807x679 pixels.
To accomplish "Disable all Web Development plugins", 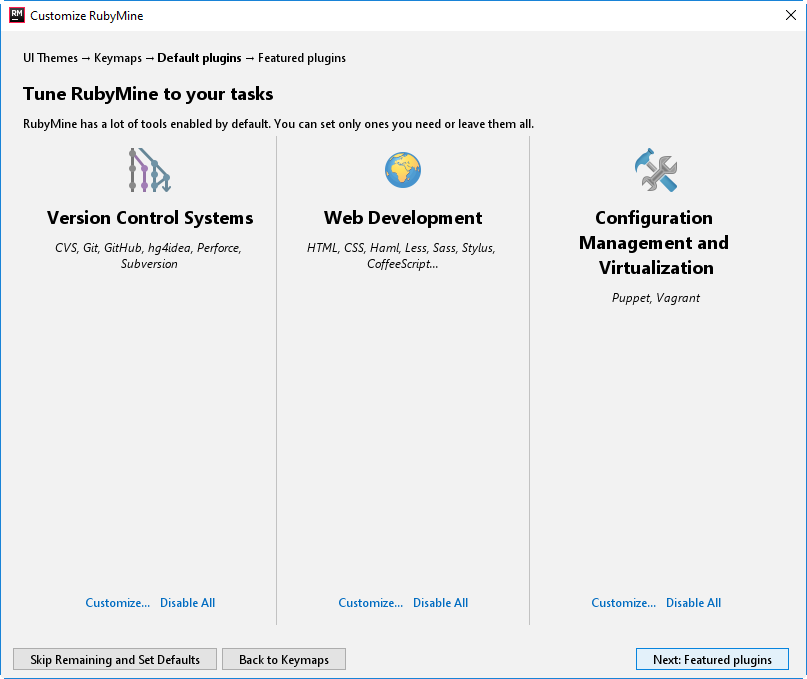I will coord(441,603).
